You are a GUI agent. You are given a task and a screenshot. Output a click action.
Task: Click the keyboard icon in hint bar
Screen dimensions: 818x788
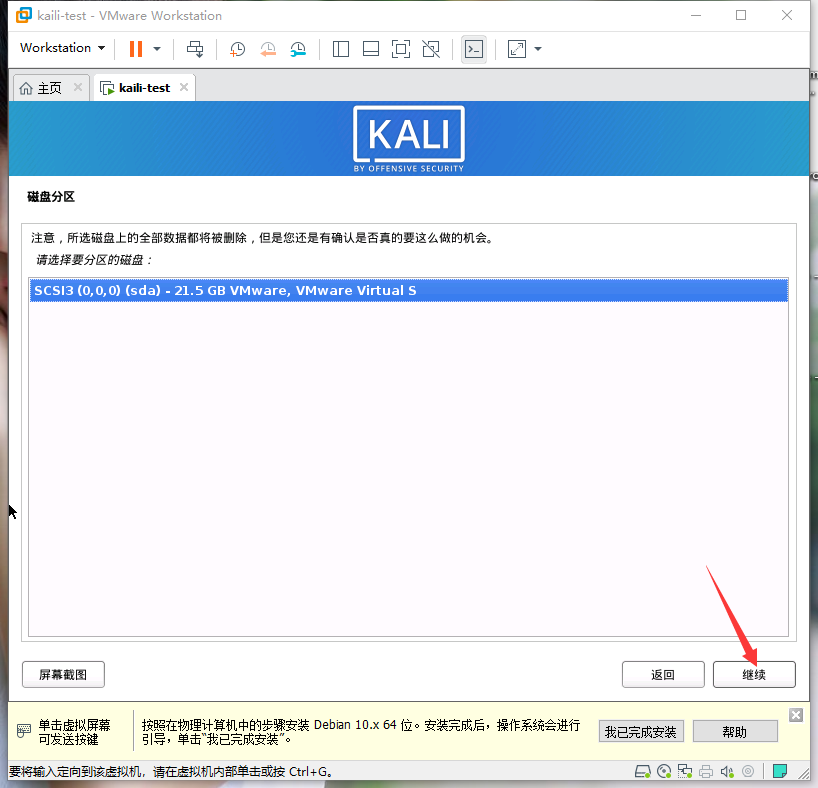pos(23,731)
